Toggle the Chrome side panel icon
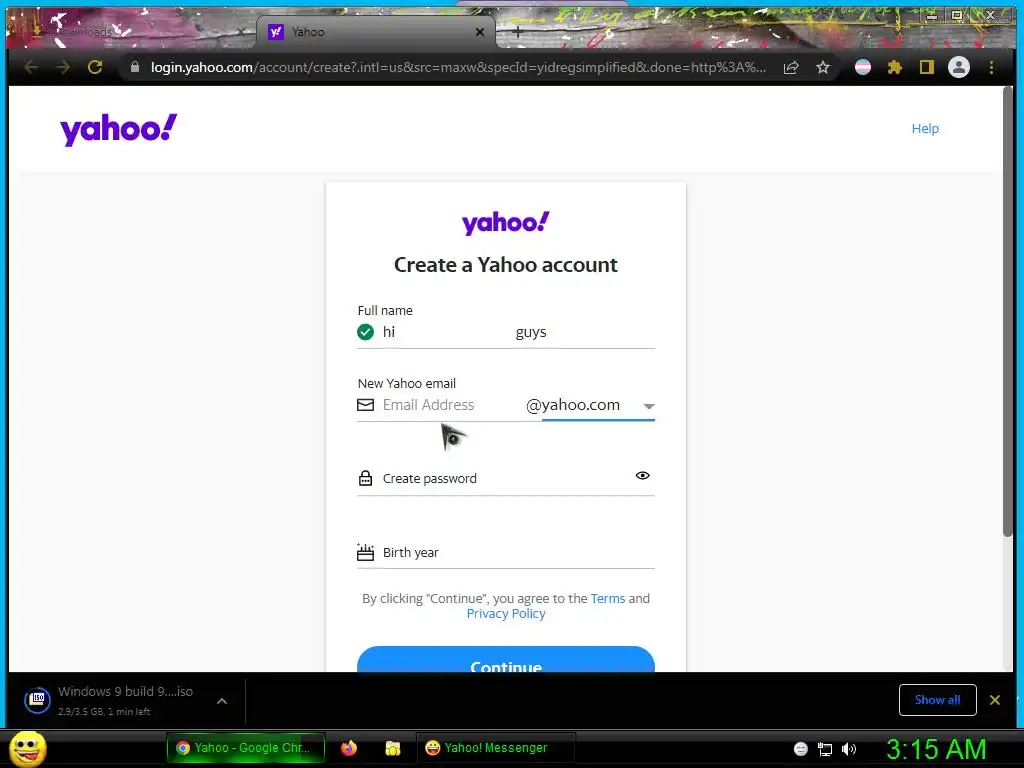This screenshot has height=768, width=1024. tap(927, 67)
